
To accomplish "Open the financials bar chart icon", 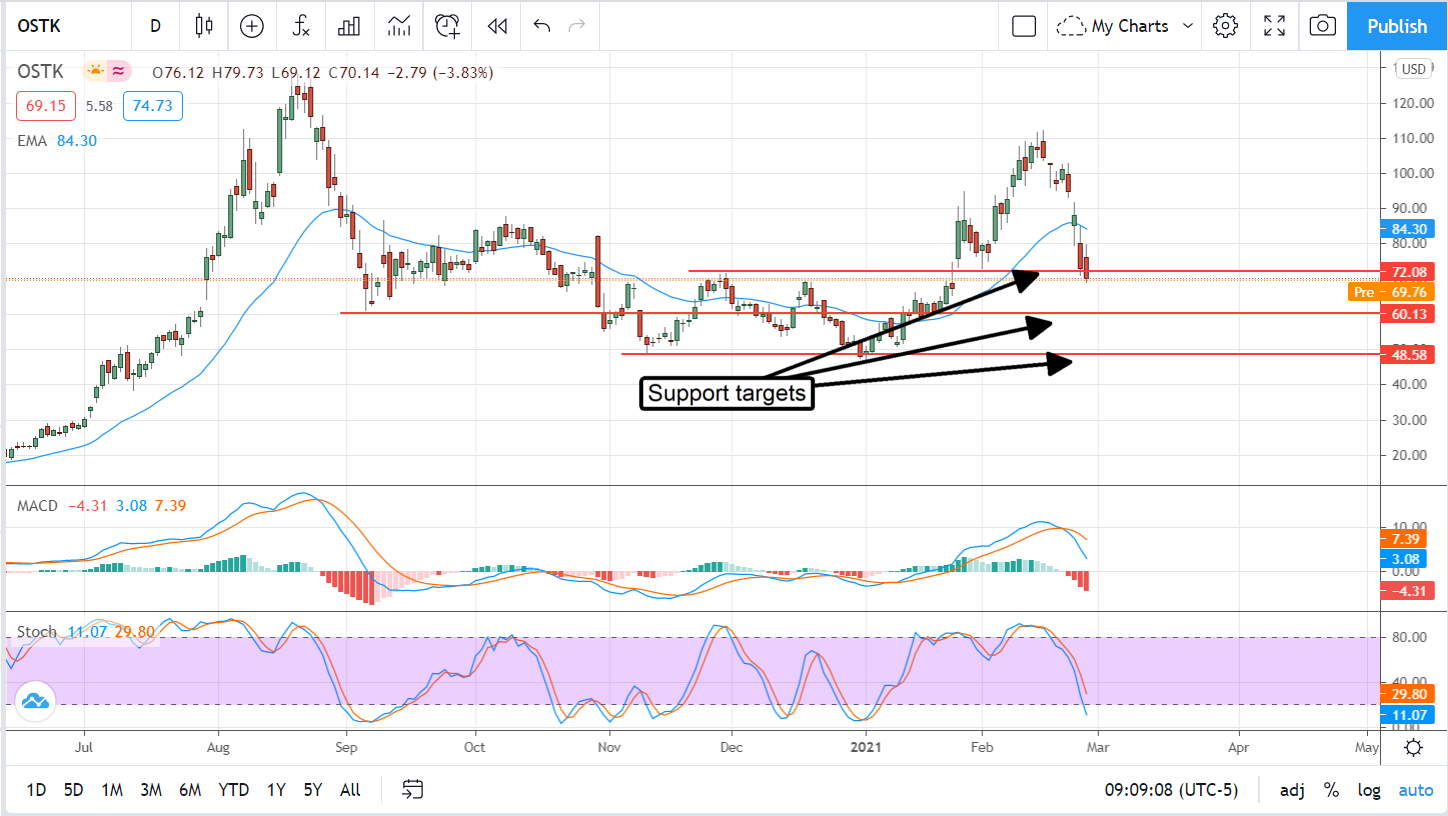I will [x=349, y=26].
